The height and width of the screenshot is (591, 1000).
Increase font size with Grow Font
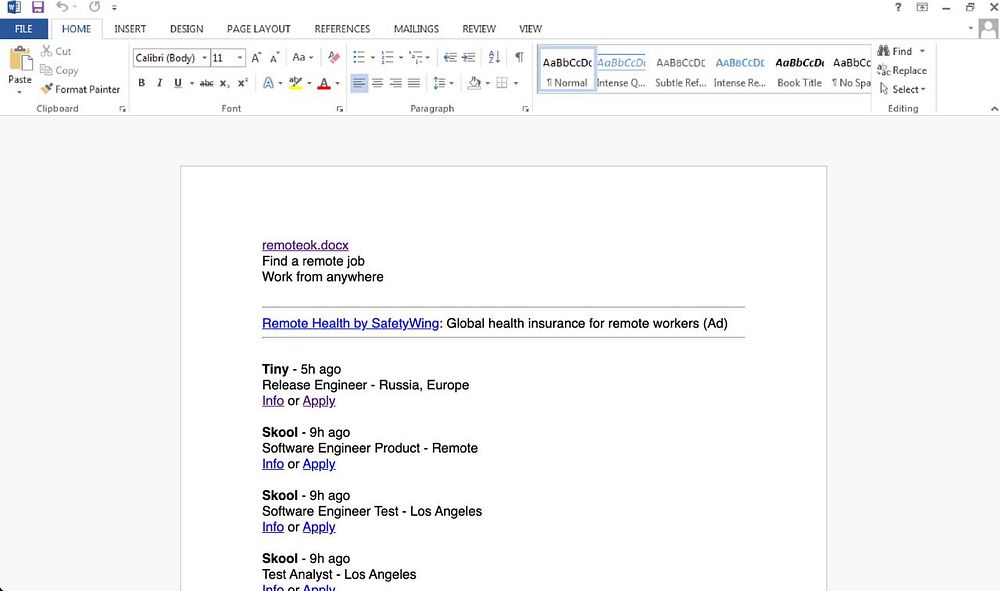tap(256, 57)
